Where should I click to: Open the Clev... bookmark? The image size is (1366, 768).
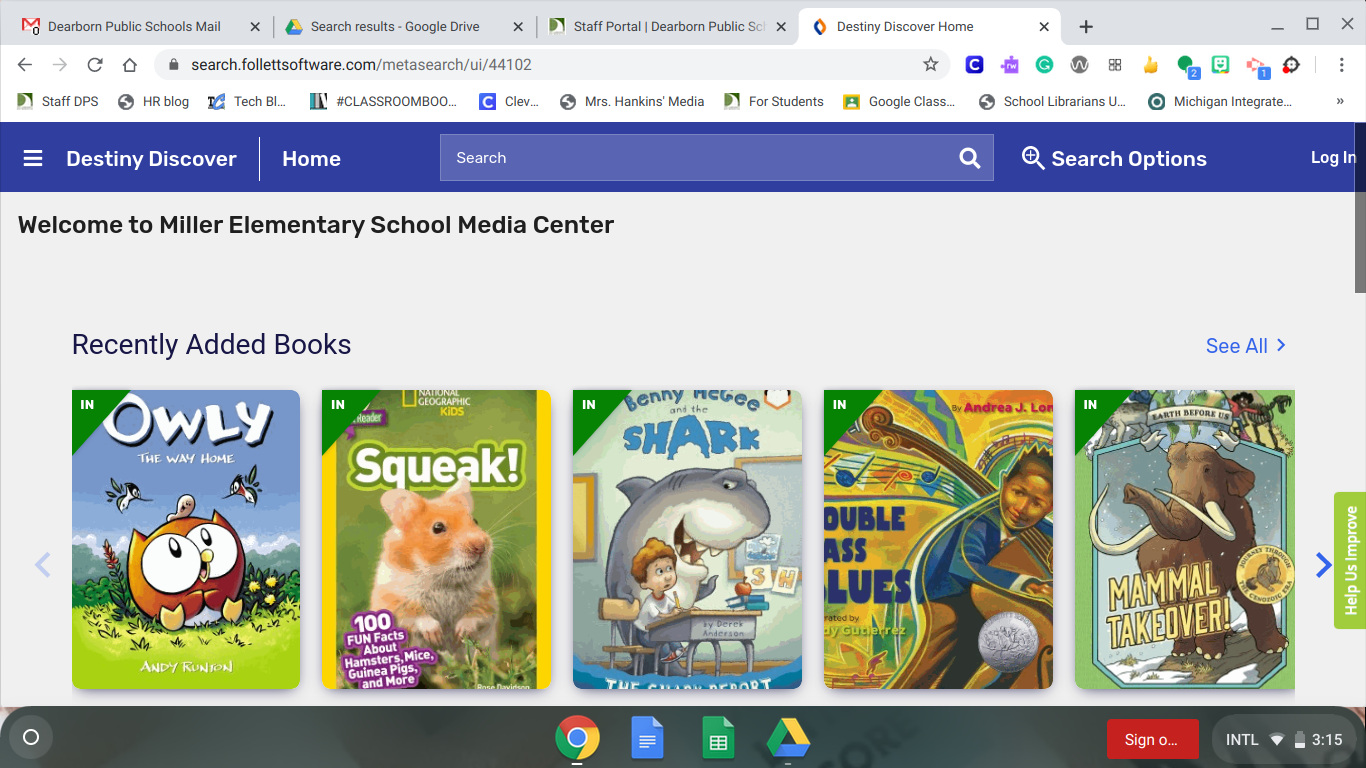coord(509,101)
